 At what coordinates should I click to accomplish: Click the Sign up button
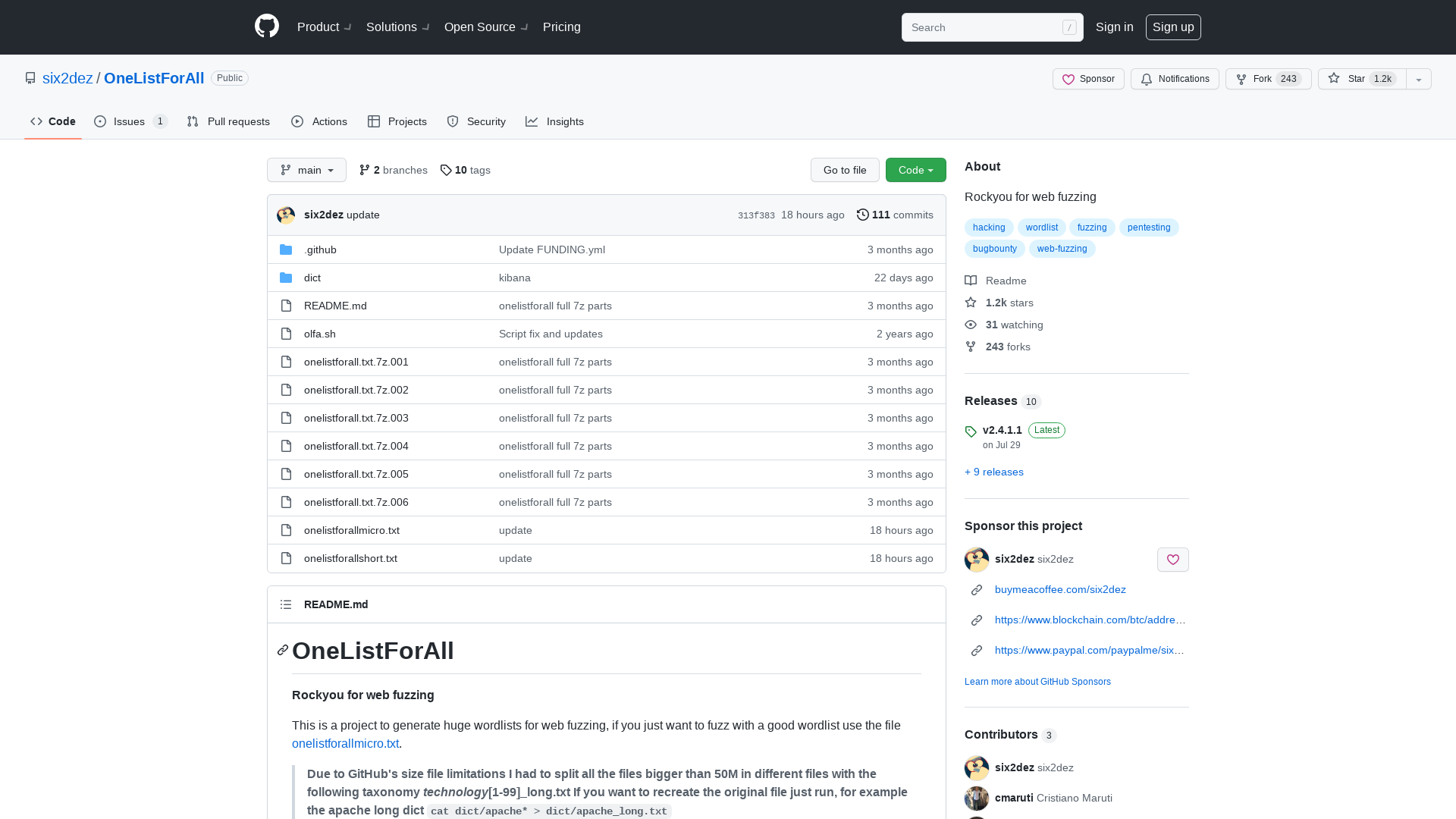point(1173,27)
